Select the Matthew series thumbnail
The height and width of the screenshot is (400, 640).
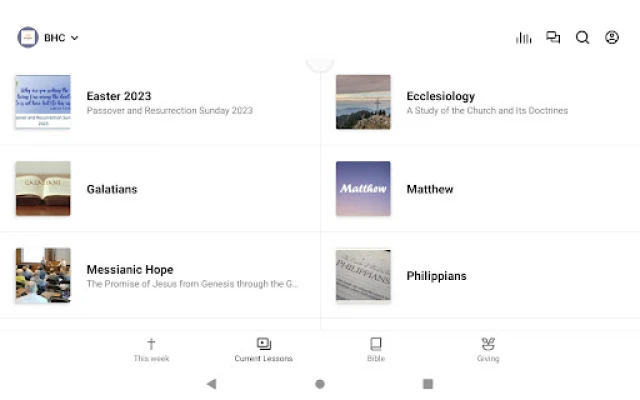pos(363,189)
